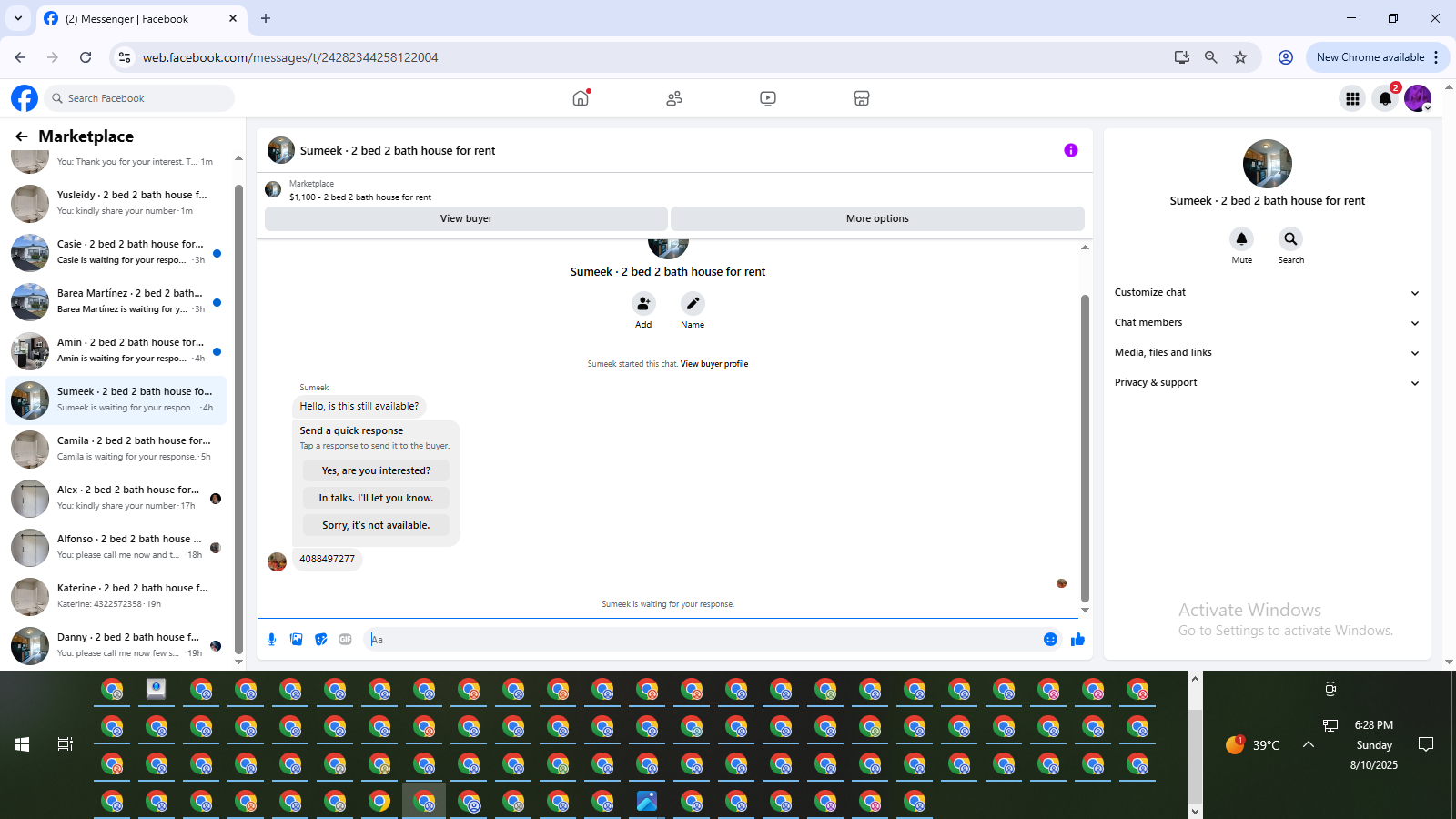Open the View buyer profile link
1456x819 pixels.
(714, 364)
